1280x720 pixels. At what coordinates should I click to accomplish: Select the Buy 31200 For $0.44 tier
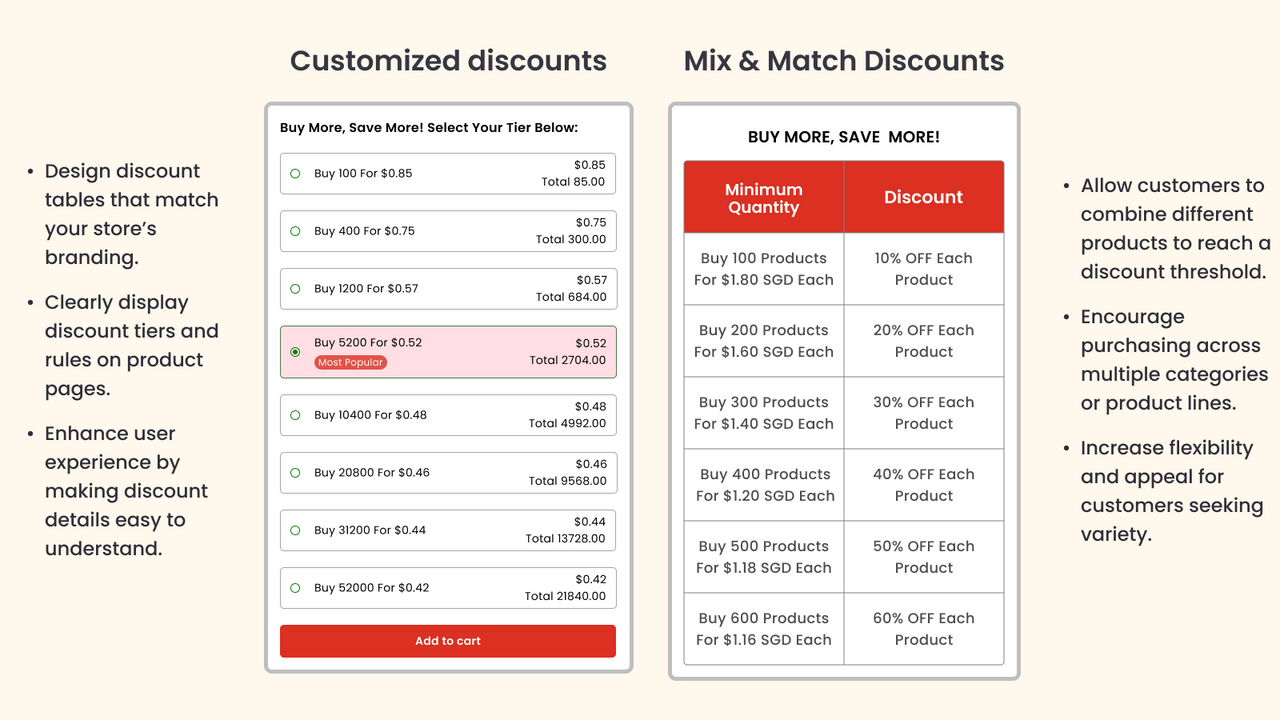pos(448,530)
